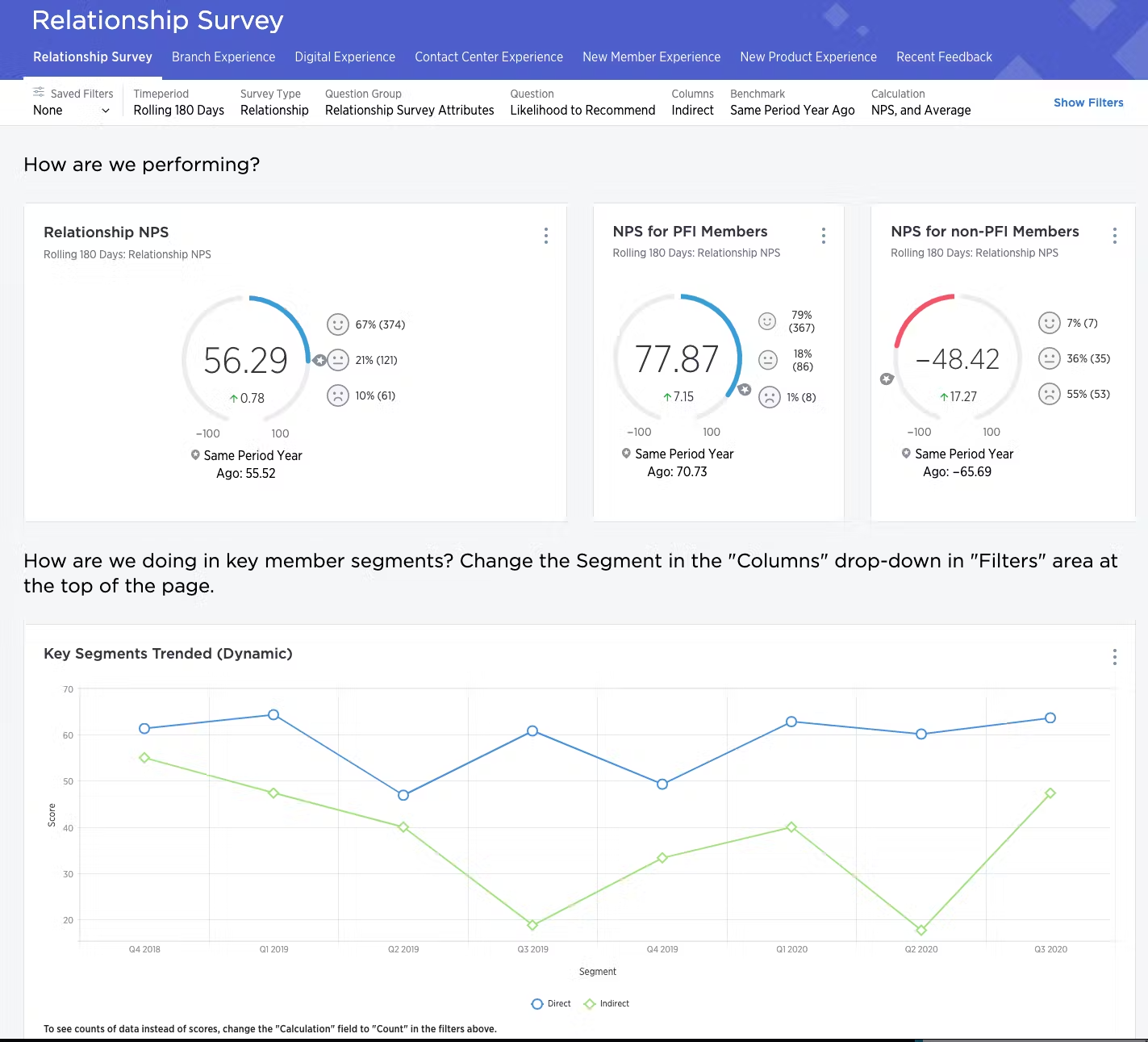Switch to Digital Experience tab

[344, 57]
